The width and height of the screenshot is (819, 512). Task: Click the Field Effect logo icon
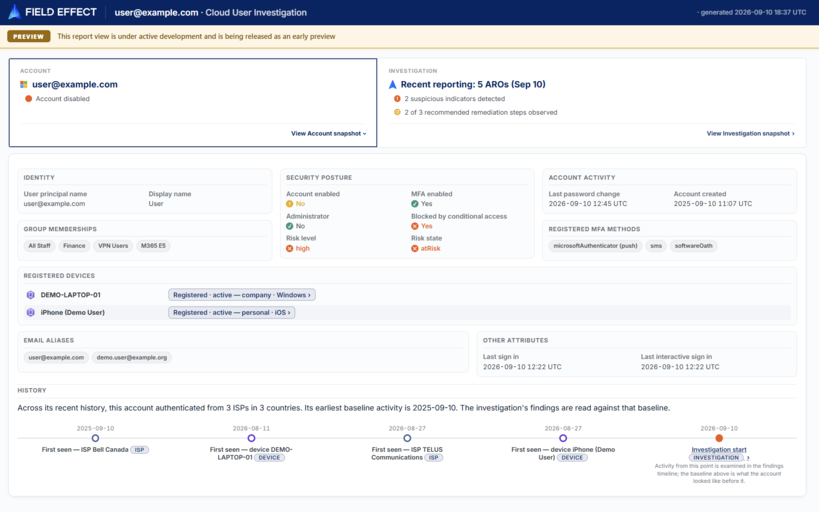tap(14, 12)
